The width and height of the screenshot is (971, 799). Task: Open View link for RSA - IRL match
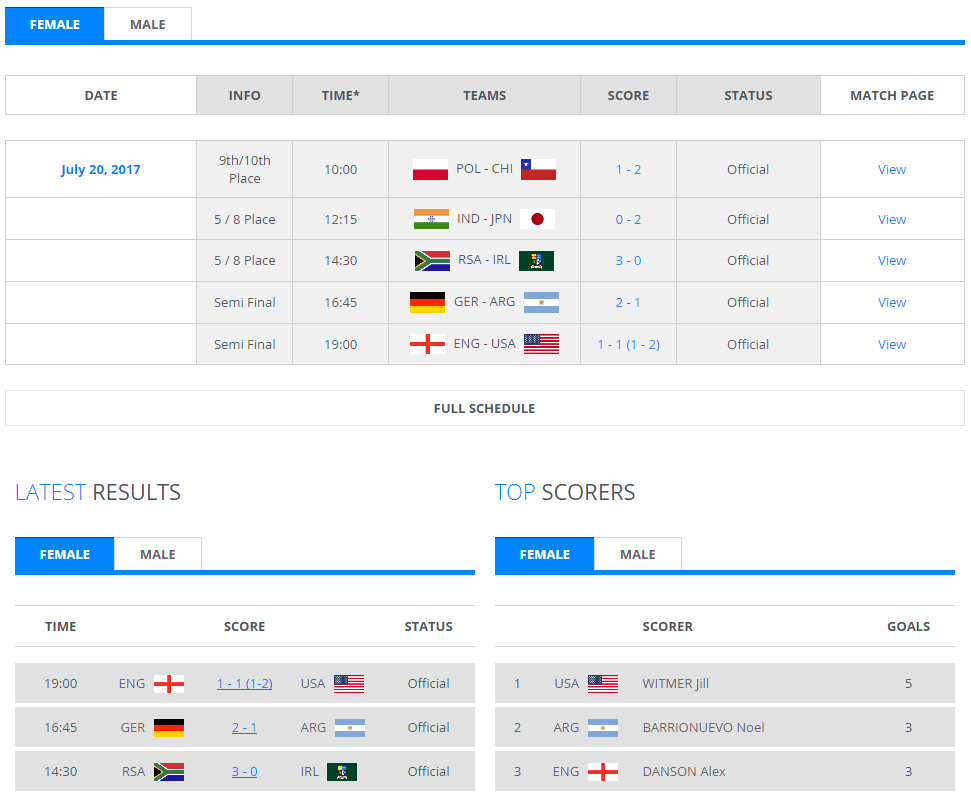coord(892,260)
